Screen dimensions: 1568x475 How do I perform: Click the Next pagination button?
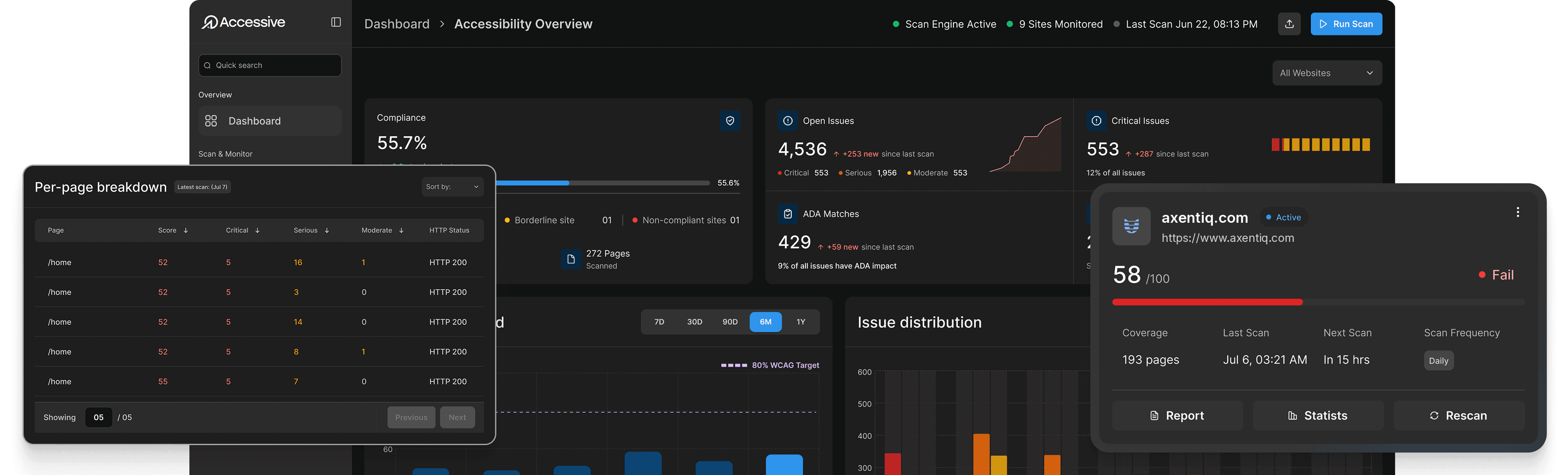coord(457,417)
